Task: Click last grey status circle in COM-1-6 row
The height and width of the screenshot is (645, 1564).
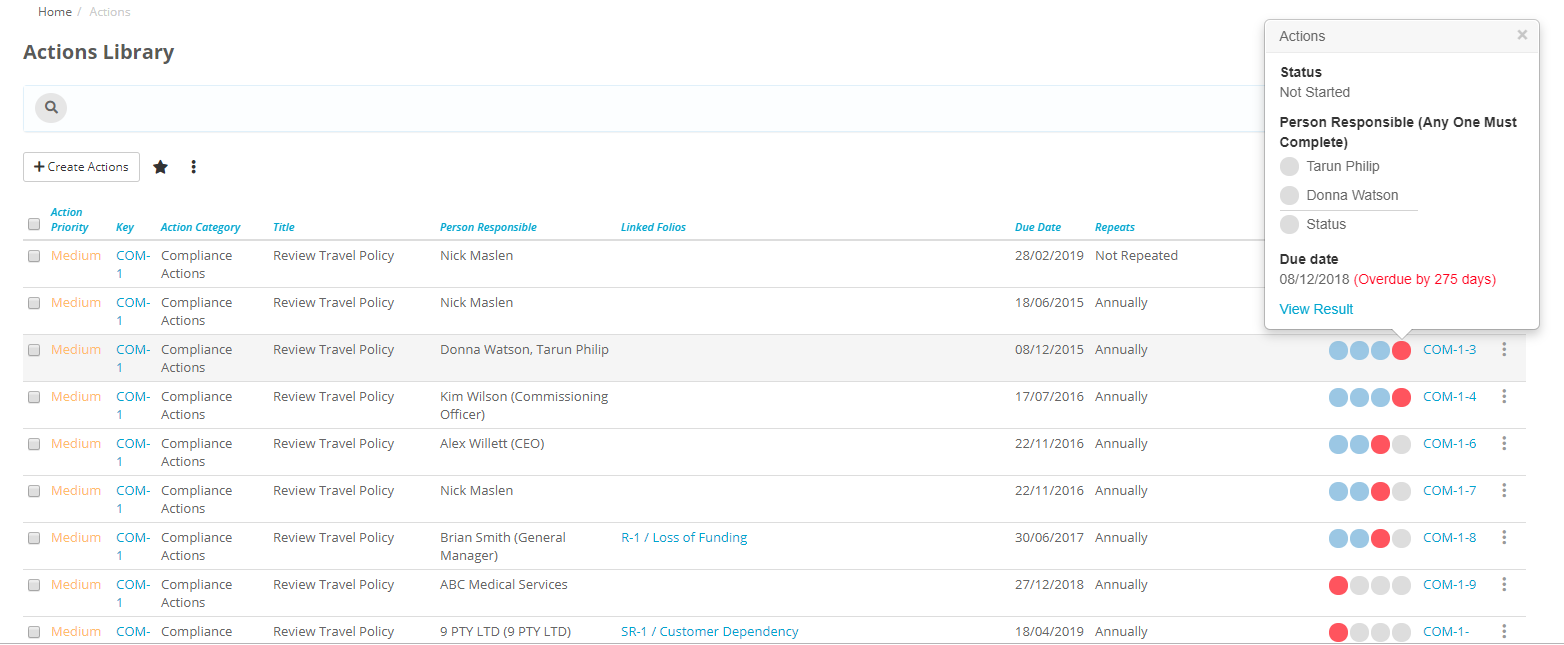Action: click(1402, 444)
